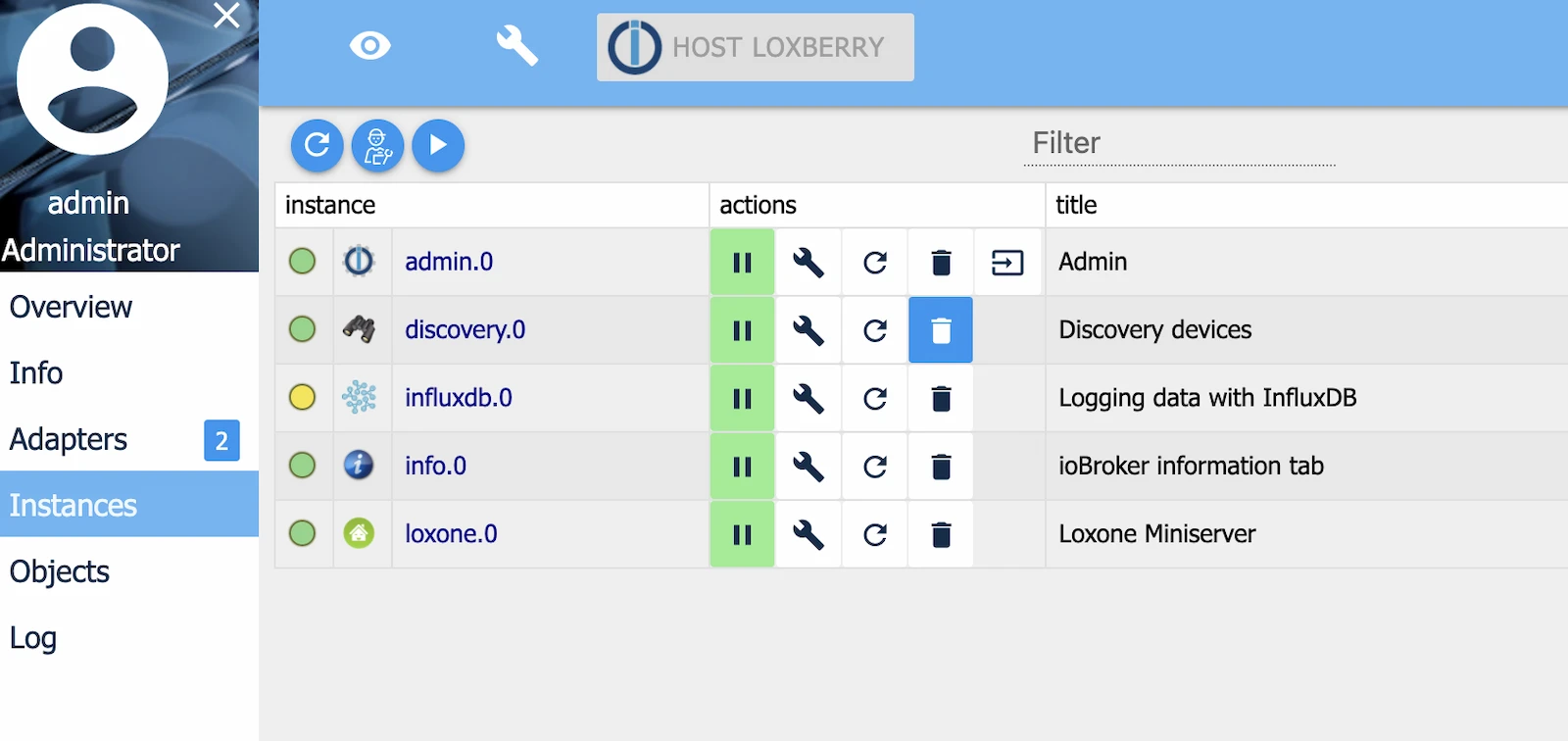Open admin.0 web link icon
Screen dimensions: 1568x741
click(1007, 262)
